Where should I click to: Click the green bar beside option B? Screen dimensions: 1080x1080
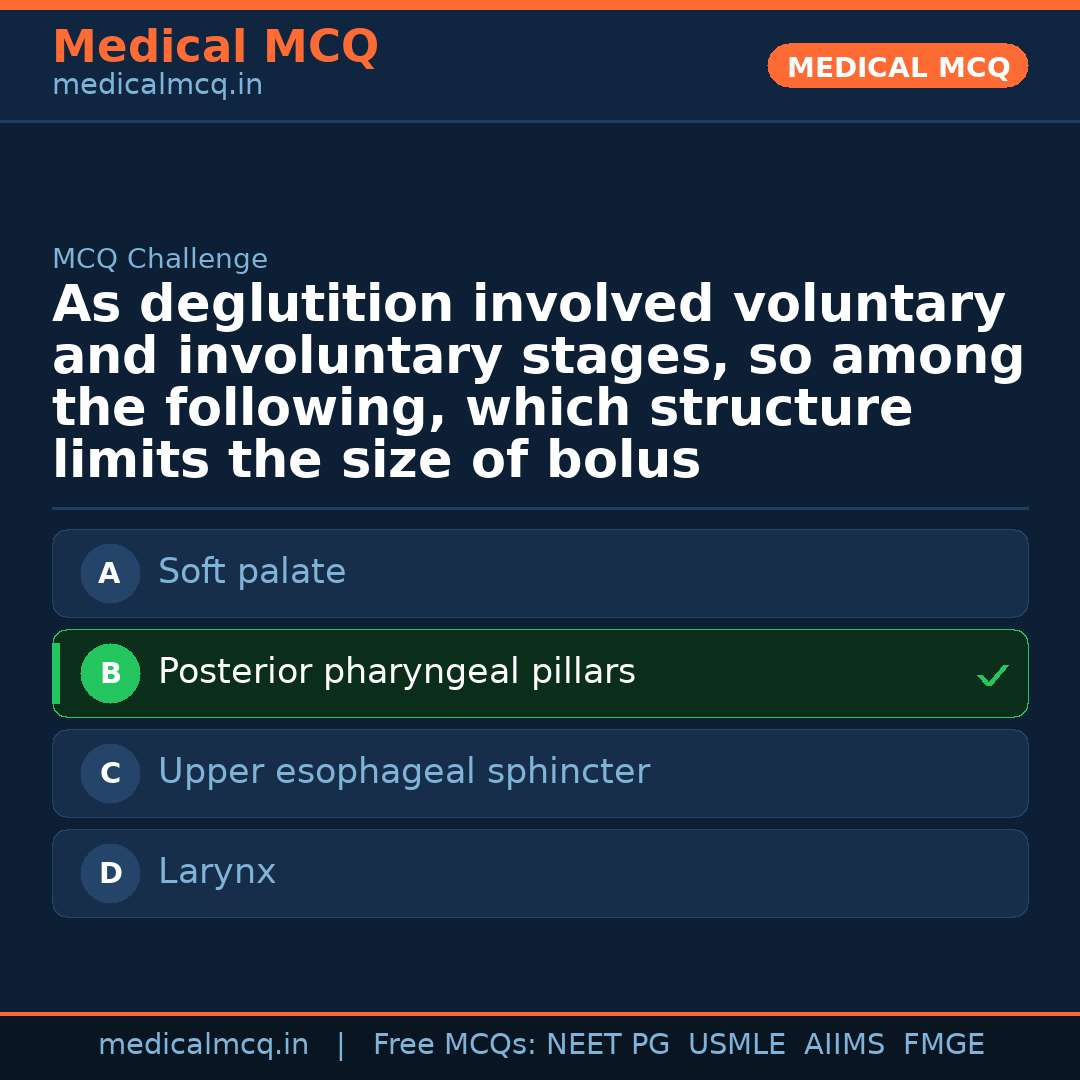click(x=56, y=673)
